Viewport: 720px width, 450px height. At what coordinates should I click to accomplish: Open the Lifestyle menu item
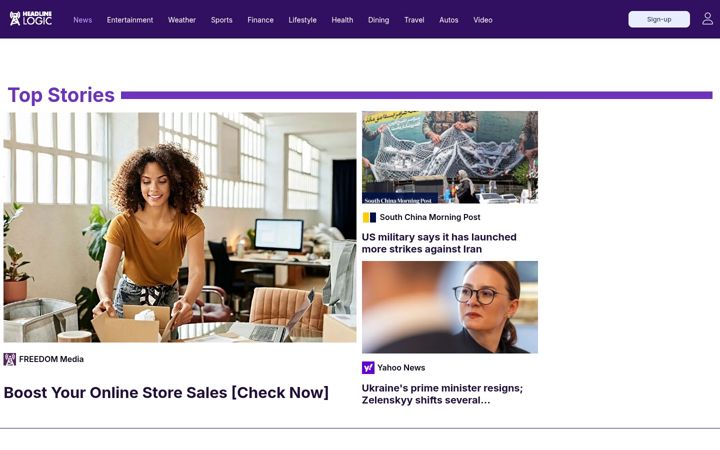click(302, 20)
